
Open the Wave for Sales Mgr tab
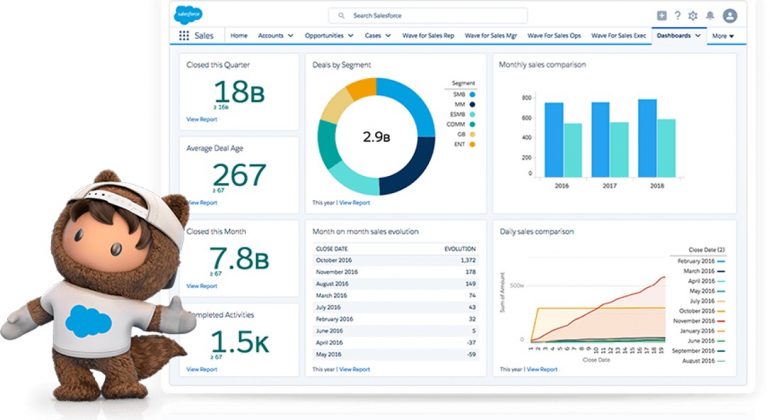pos(491,35)
